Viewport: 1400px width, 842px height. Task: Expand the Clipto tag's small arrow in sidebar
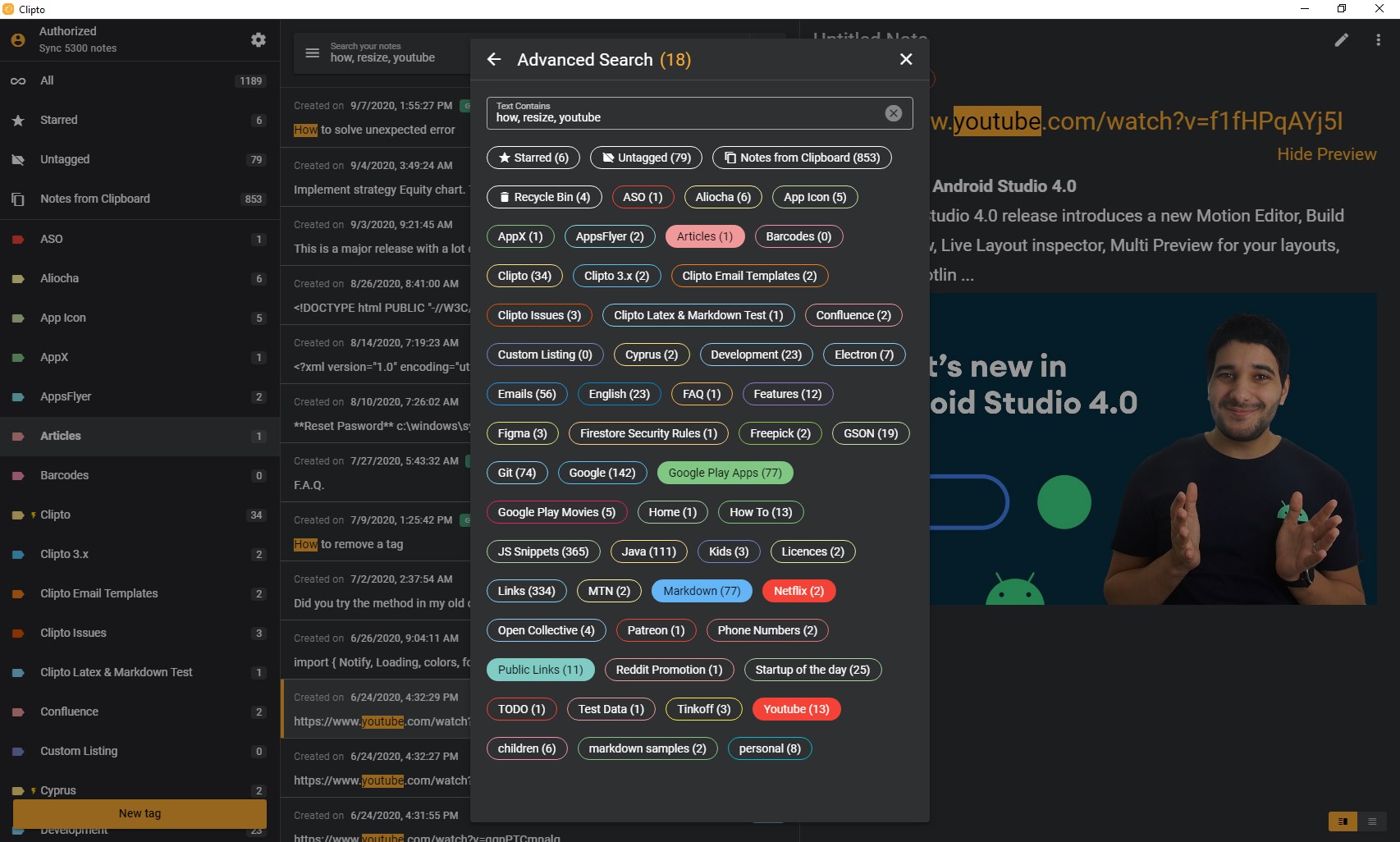pyautogui.click(x=34, y=515)
